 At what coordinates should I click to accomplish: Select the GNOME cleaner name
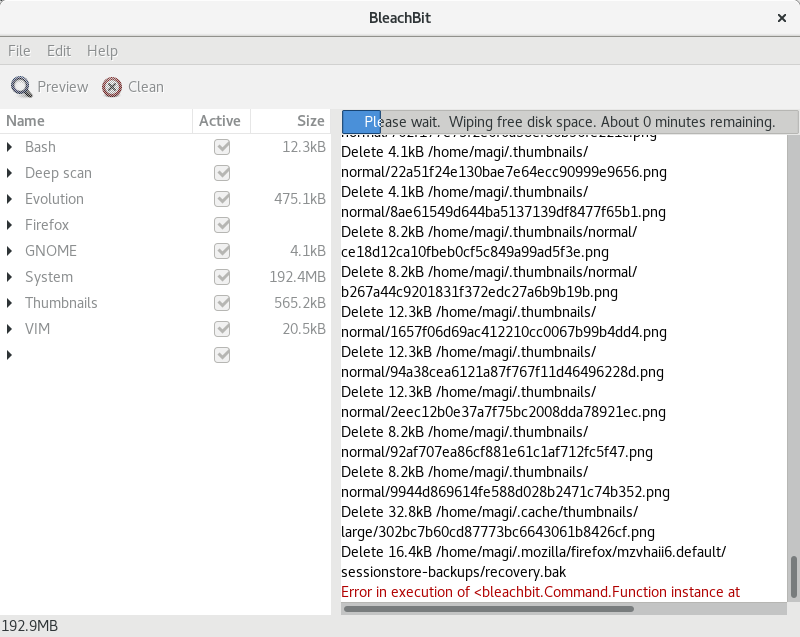pos(51,251)
